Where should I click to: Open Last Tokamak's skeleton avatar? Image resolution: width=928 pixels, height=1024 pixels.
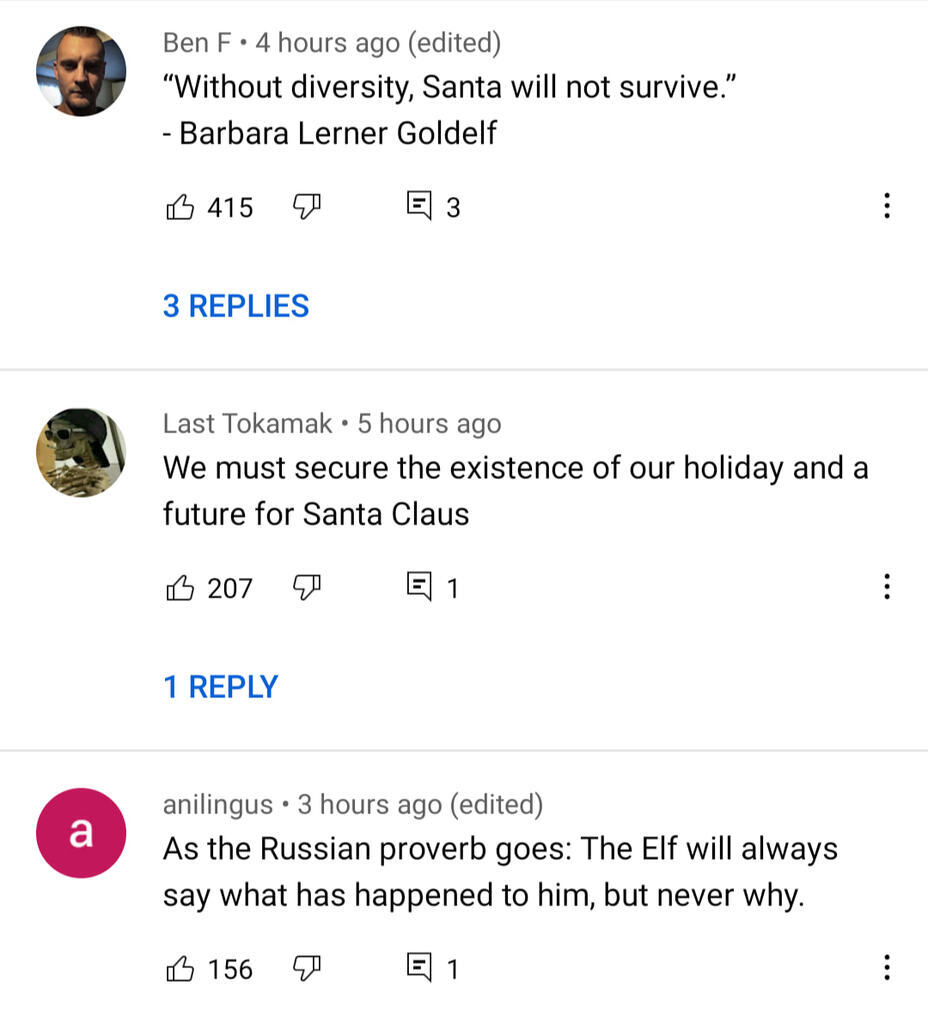(81, 452)
